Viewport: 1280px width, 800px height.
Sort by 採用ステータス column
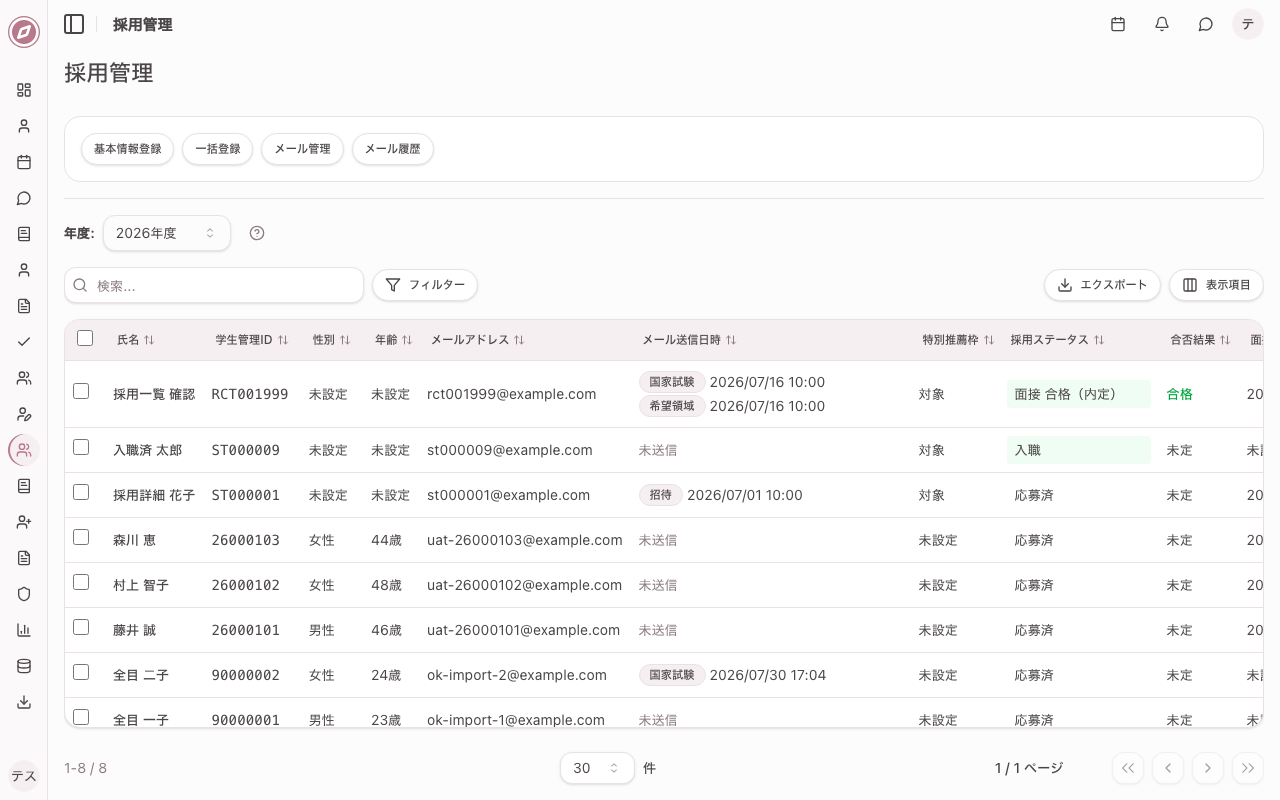(x=1057, y=340)
